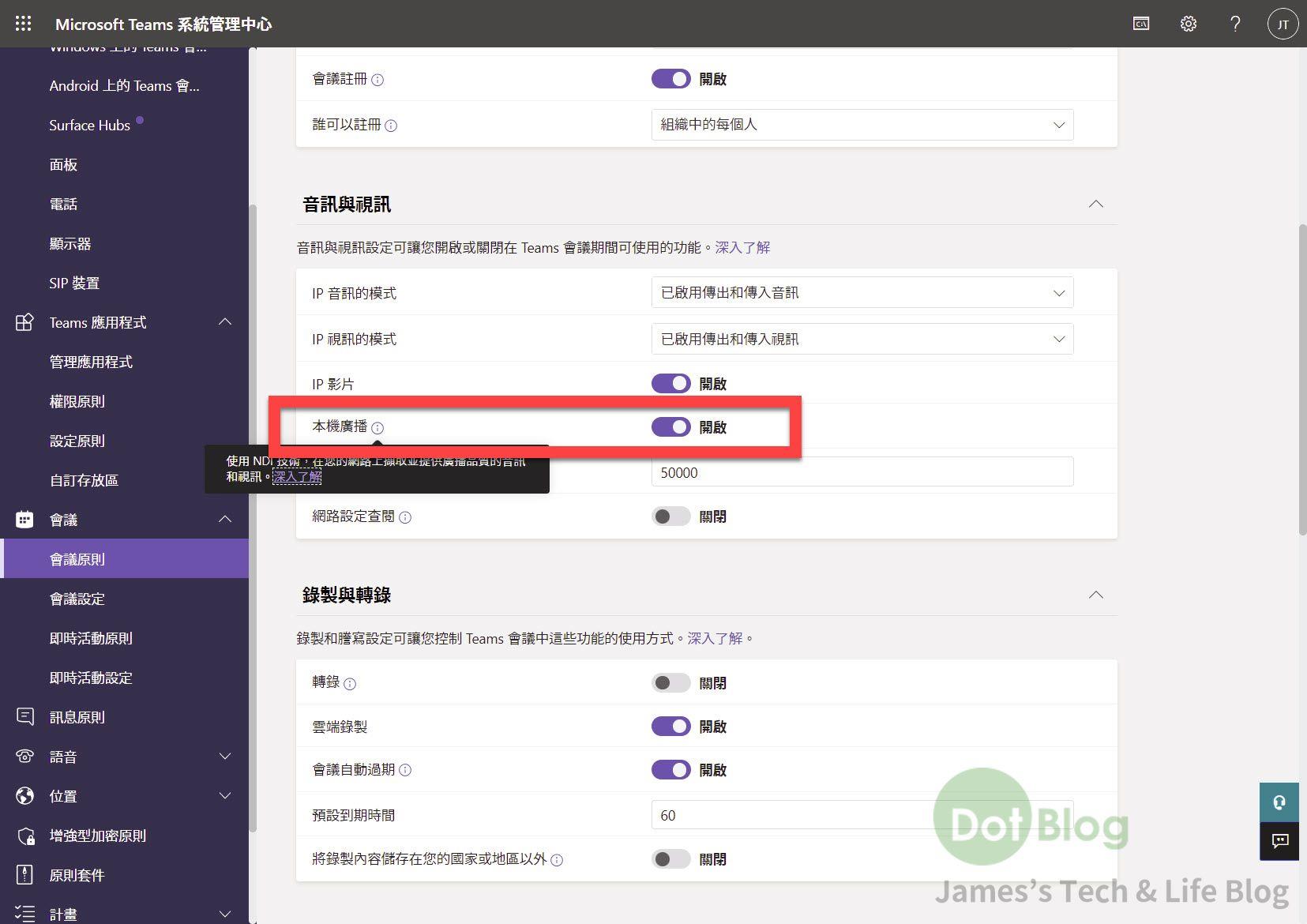Select 會議原則 in sidebar

(125, 559)
